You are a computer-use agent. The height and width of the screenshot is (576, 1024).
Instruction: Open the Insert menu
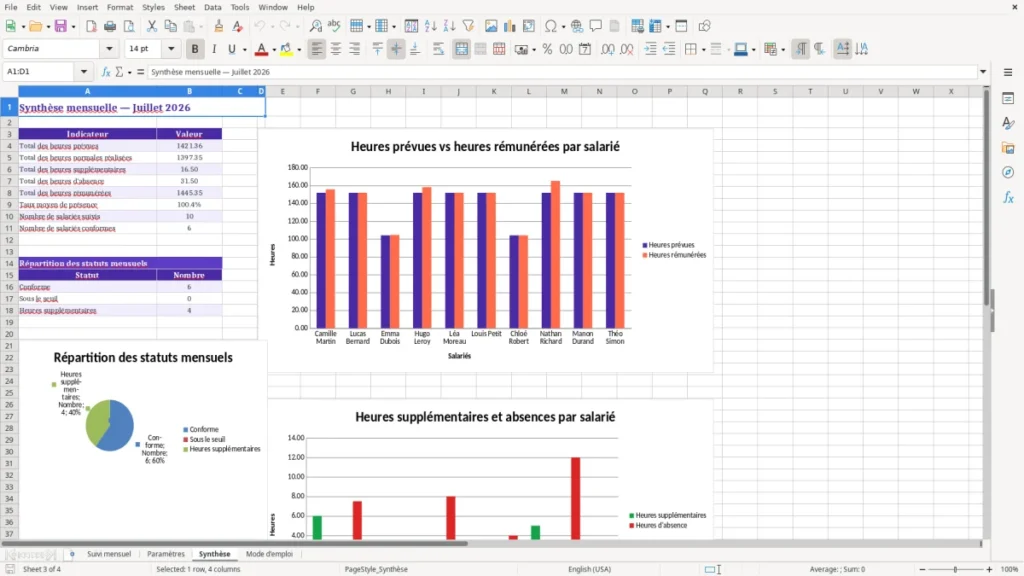click(87, 7)
